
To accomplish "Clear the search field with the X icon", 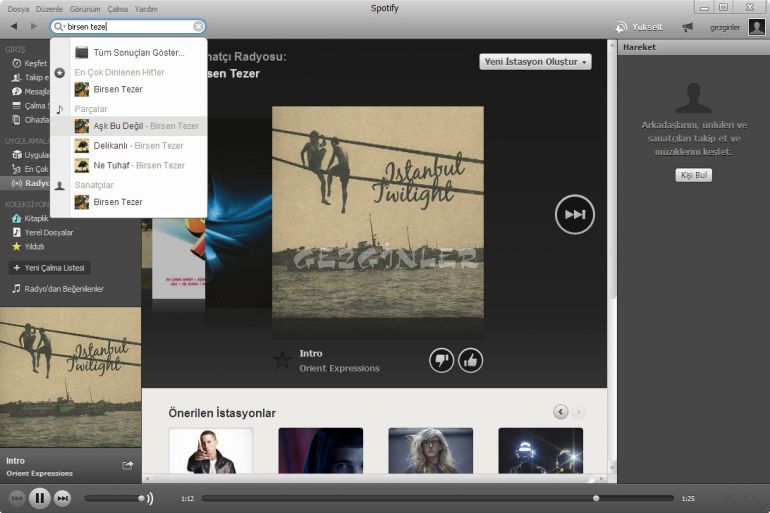I will click(198, 27).
